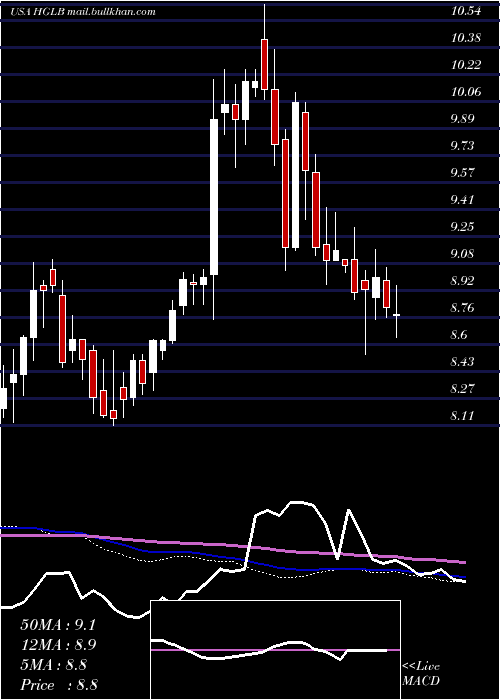Viewport: 500px width, 700px height.
Task: Click the '5MA : 8.8' readout
Action: coord(54,665)
